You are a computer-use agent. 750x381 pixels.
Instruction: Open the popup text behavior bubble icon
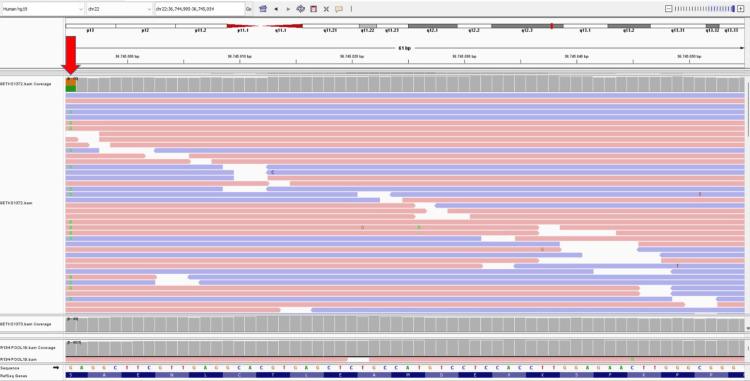[339, 9]
